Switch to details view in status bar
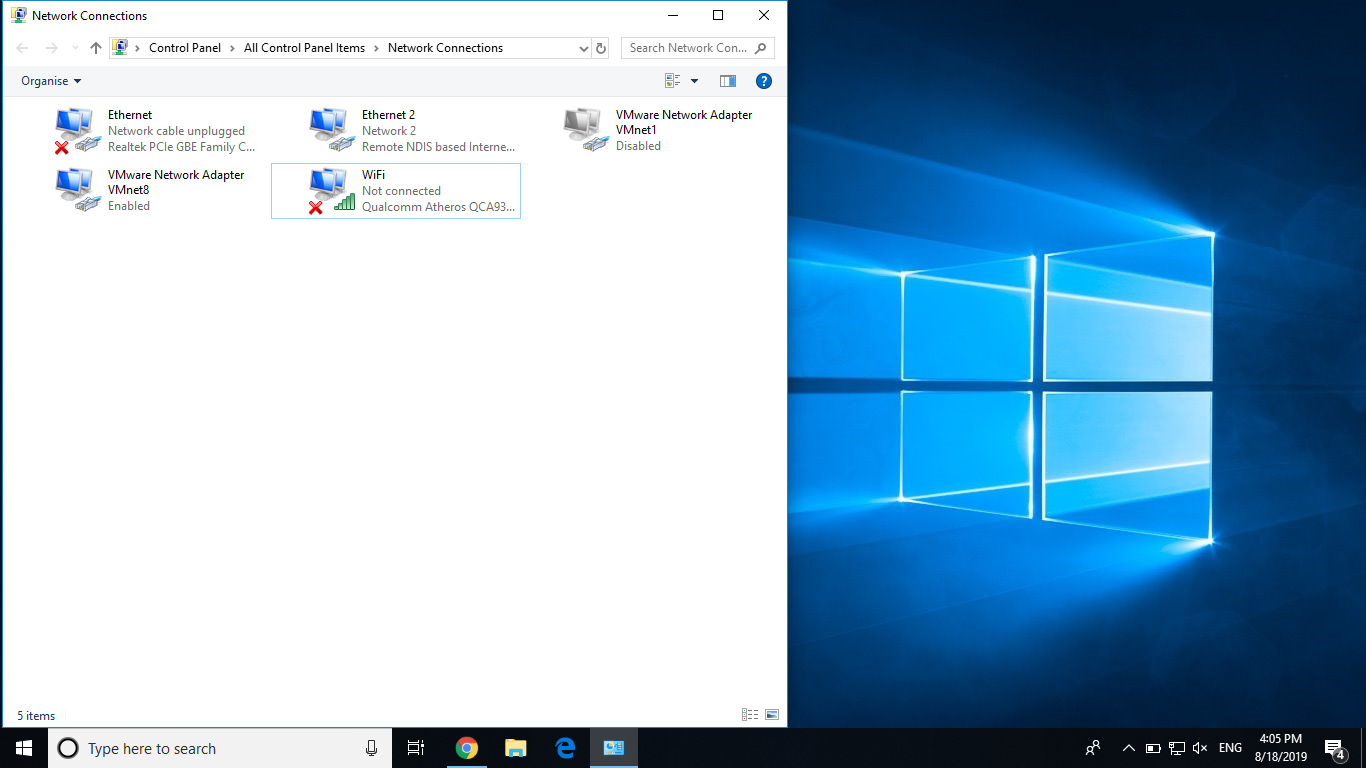This screenshot has height=768, width=1366. [750, 715]
